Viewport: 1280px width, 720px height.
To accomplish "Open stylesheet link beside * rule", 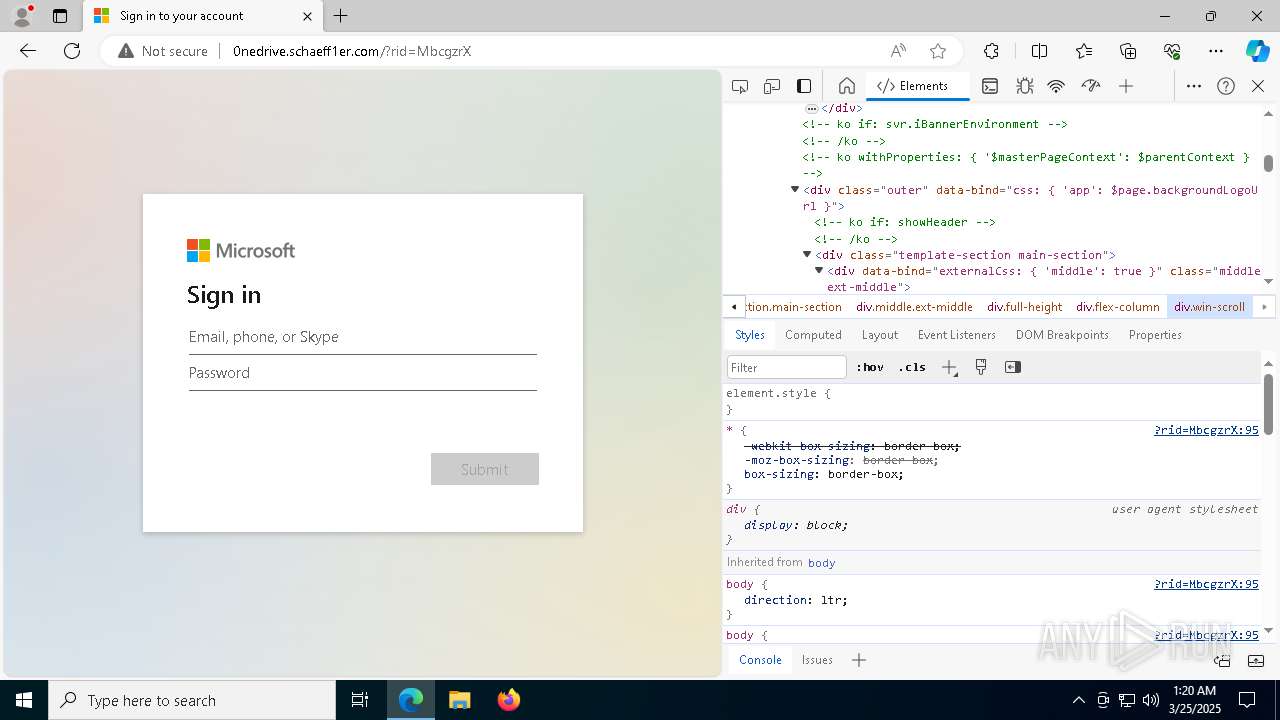I will point(1206,430).
